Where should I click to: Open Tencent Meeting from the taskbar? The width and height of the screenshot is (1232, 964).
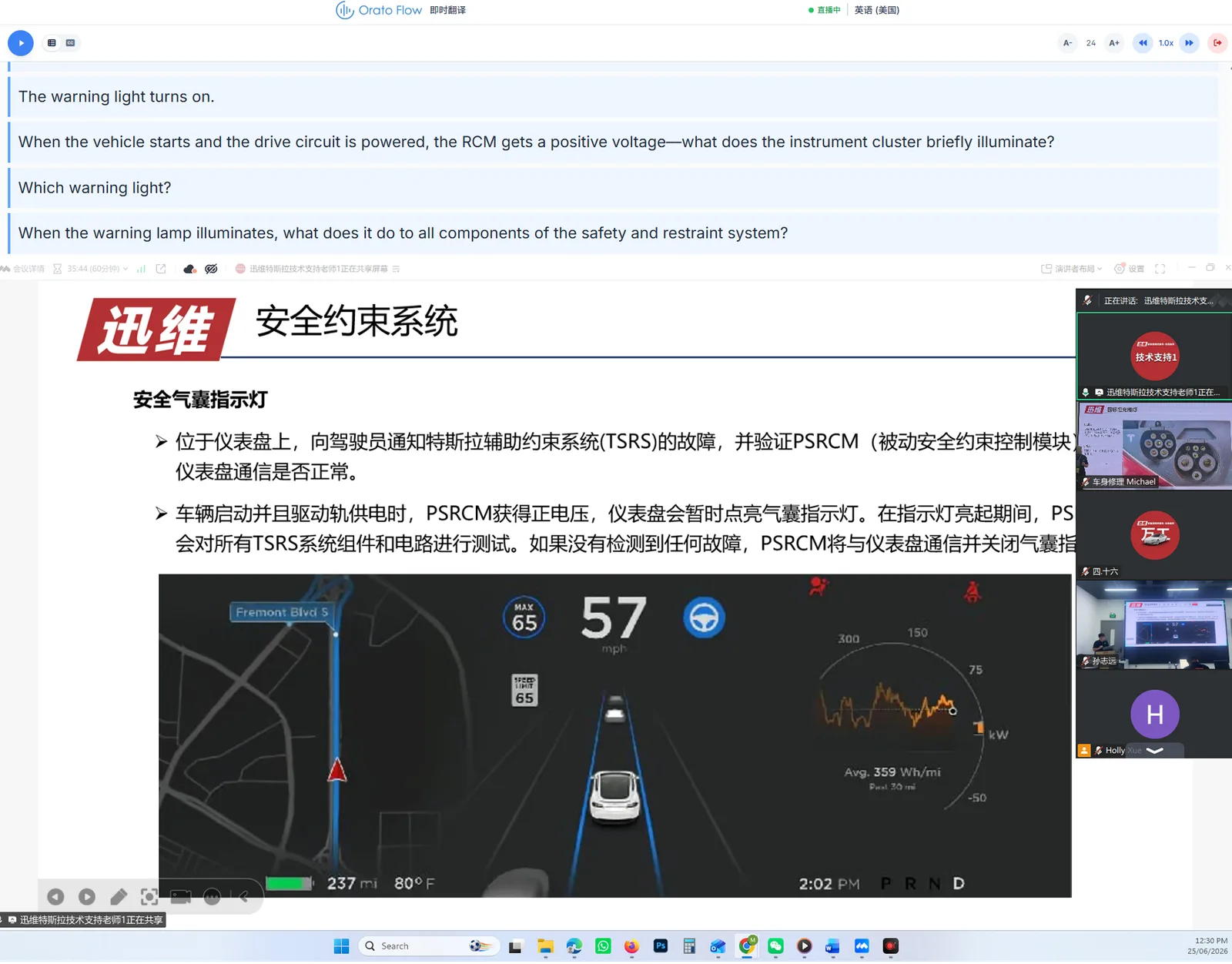(x=862, y=946)
